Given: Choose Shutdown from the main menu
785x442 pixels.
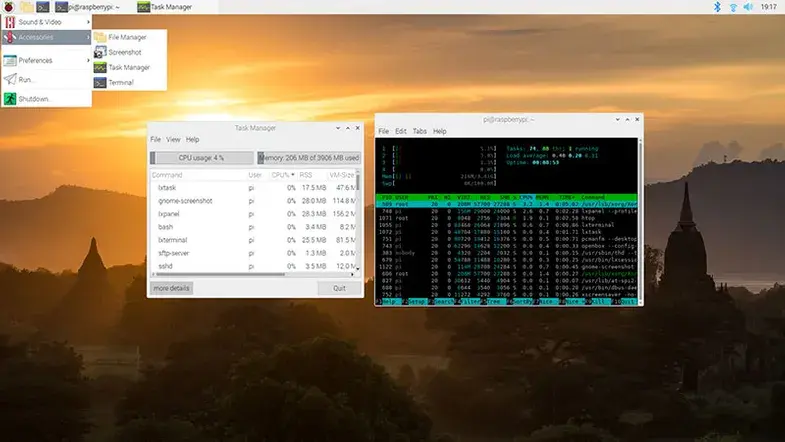Looking at the screenshot, I should click(x=46, y=99).
